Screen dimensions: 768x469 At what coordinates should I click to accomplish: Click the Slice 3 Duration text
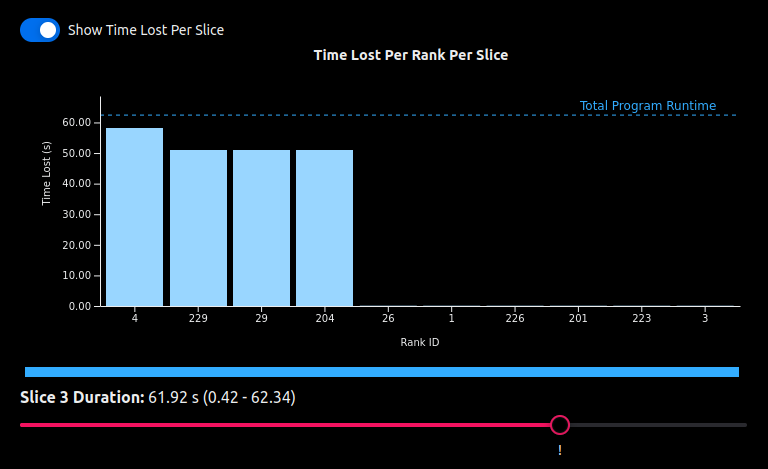(x=157, y=397)
